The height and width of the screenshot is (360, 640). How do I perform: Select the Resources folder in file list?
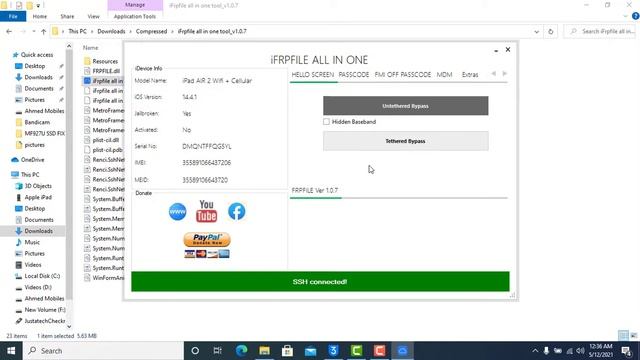point(105,61)
